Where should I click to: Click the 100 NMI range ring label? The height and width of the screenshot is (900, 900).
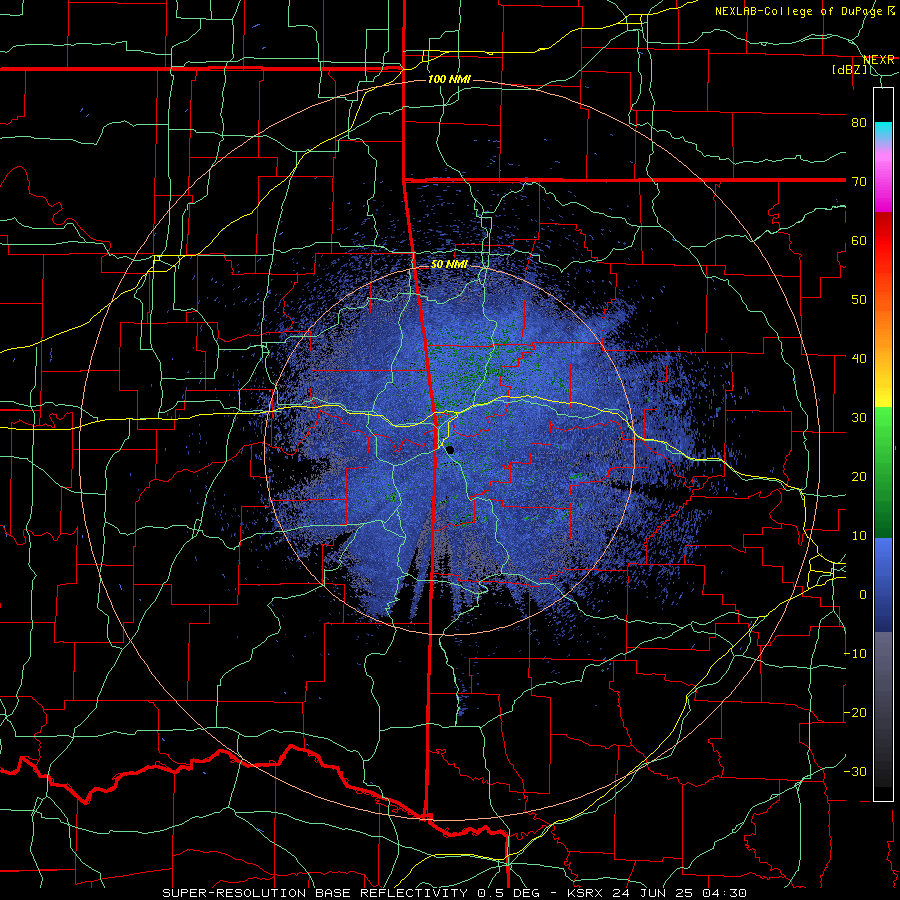tap(449, 79)
